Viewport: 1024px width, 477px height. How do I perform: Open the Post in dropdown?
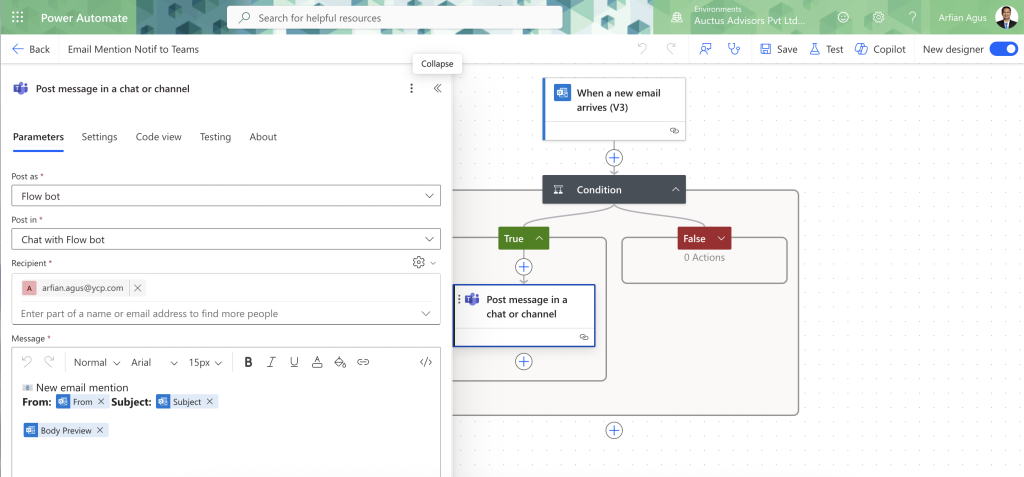226,239
